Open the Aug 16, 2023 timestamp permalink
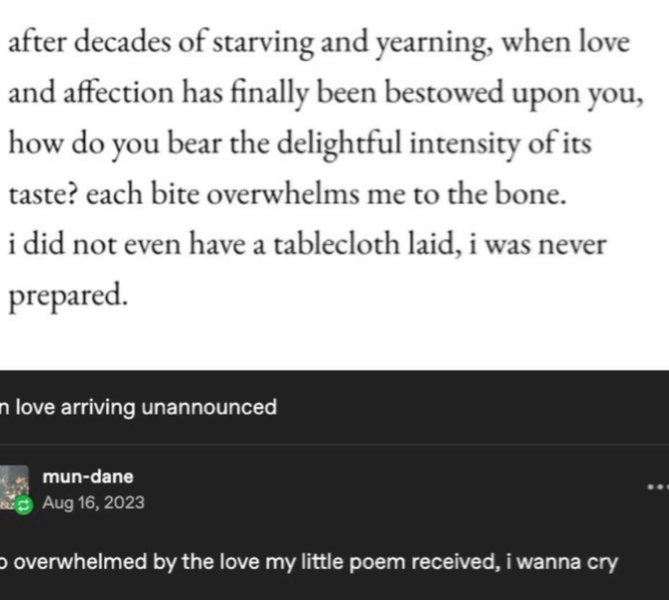 [93, 503]
